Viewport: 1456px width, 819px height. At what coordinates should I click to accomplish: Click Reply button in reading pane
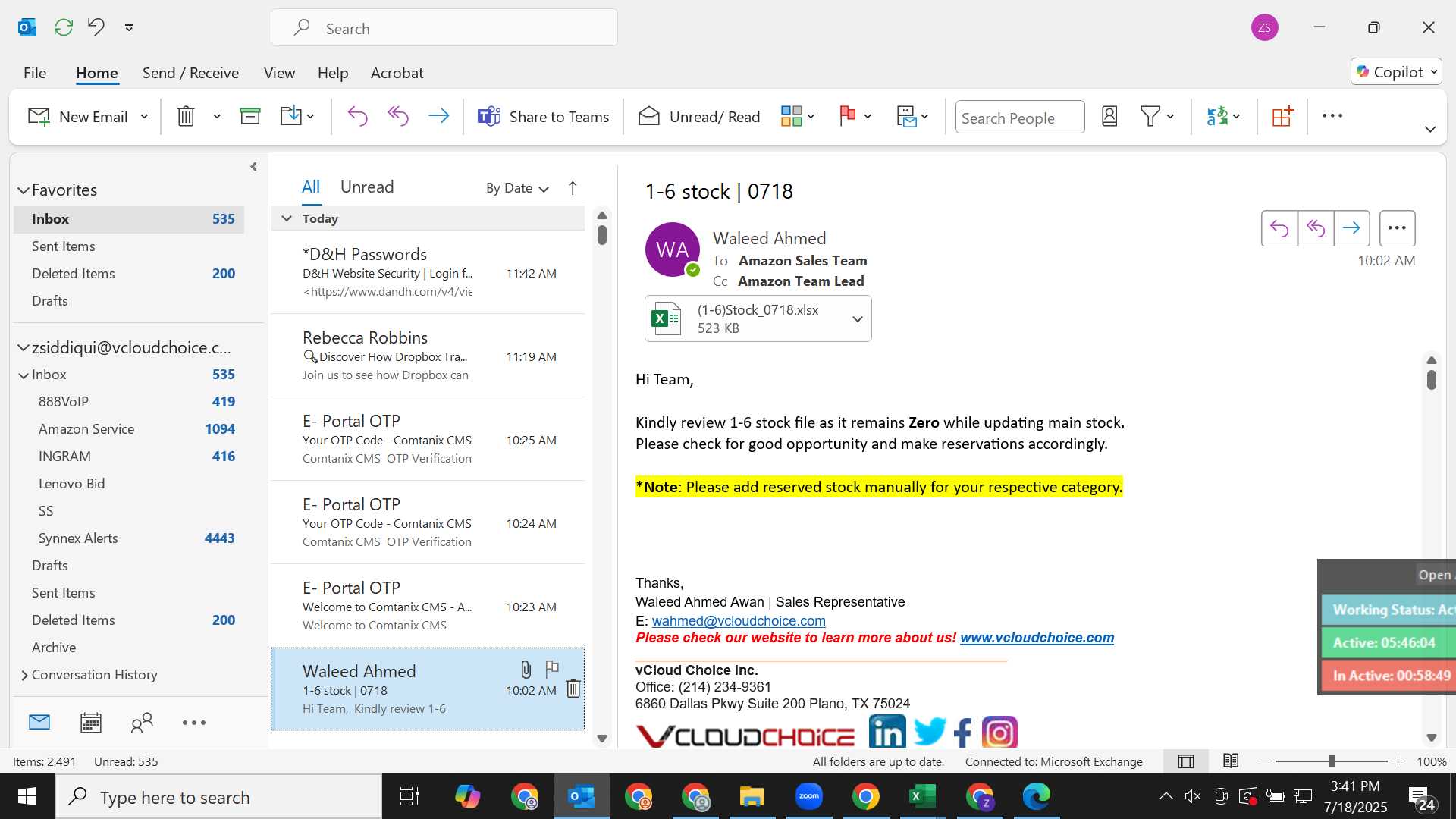click(1279, 228)
